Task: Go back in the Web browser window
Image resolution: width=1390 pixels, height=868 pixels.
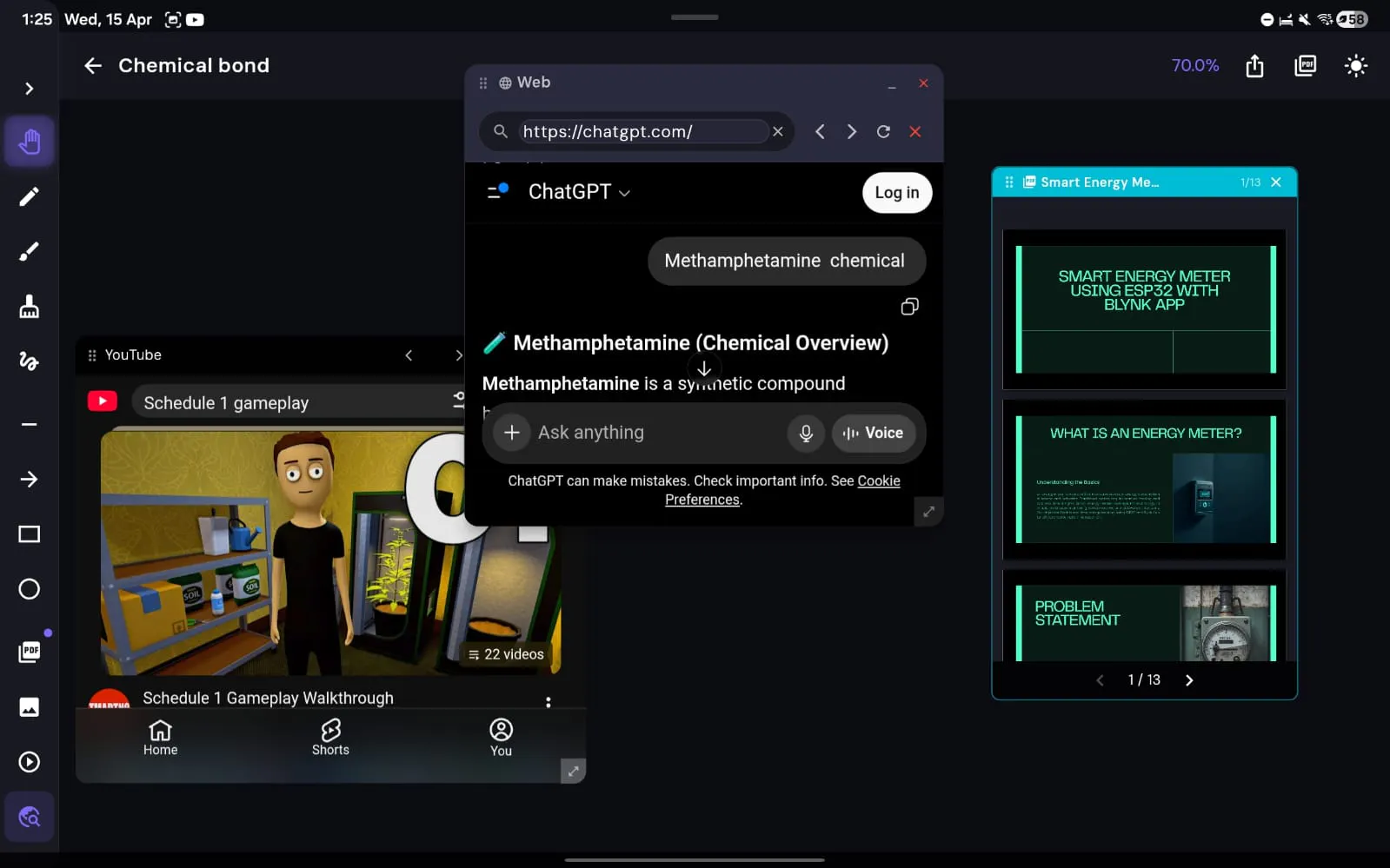Action: tap(820, 132)
